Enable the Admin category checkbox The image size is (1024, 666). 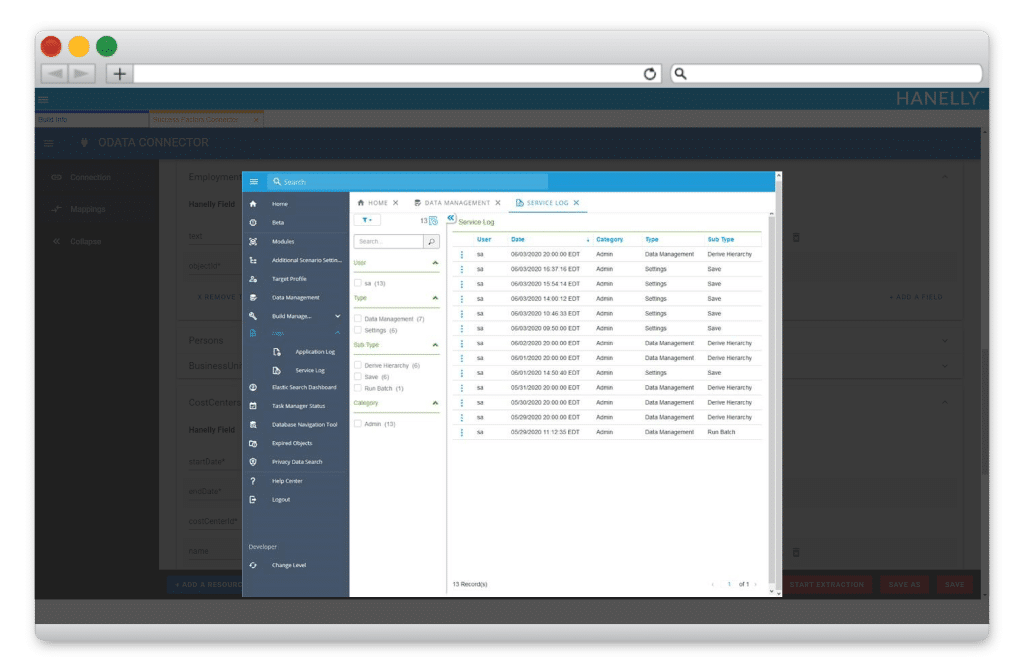pos(358,424)
